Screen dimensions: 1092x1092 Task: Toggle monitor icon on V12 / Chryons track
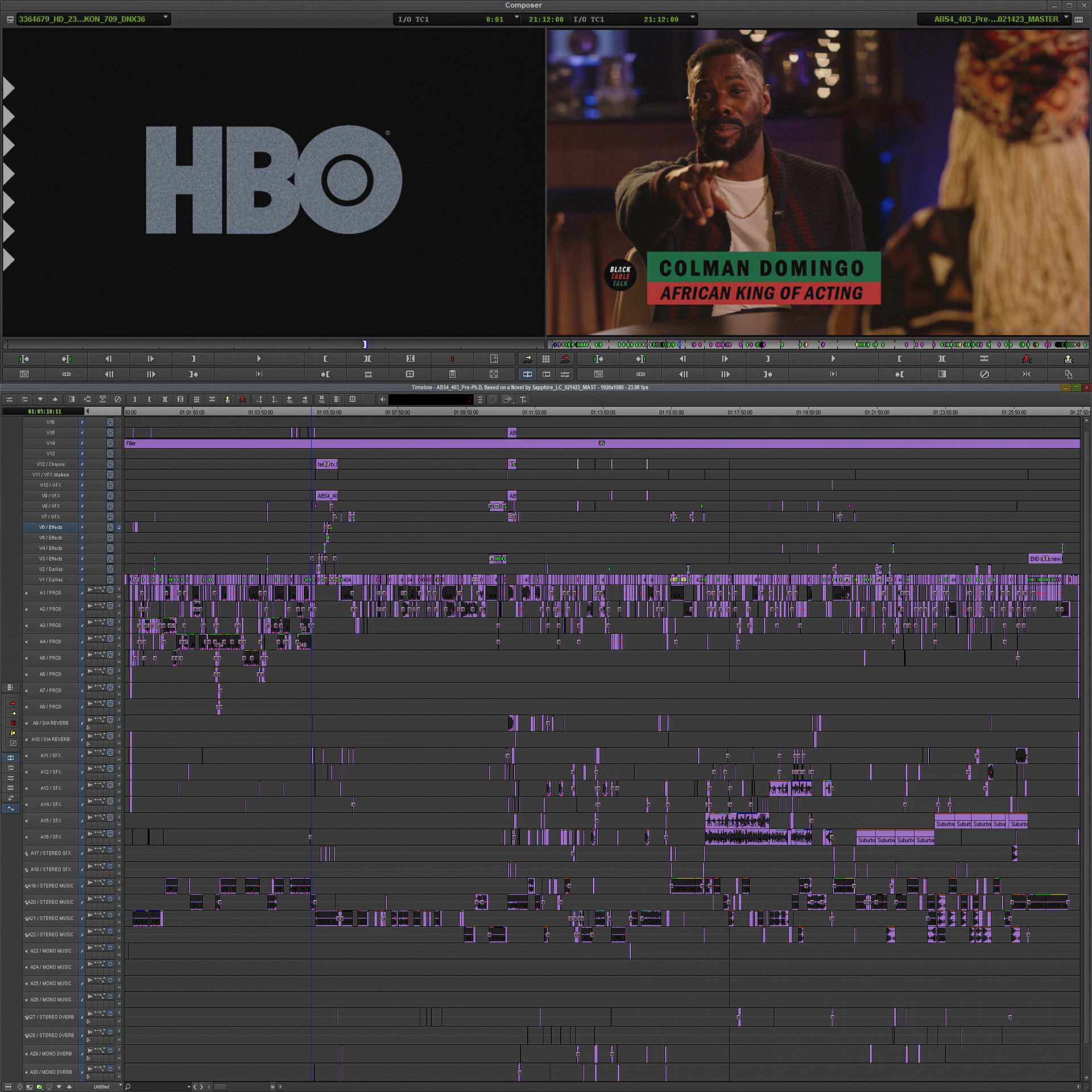point(110,464)
